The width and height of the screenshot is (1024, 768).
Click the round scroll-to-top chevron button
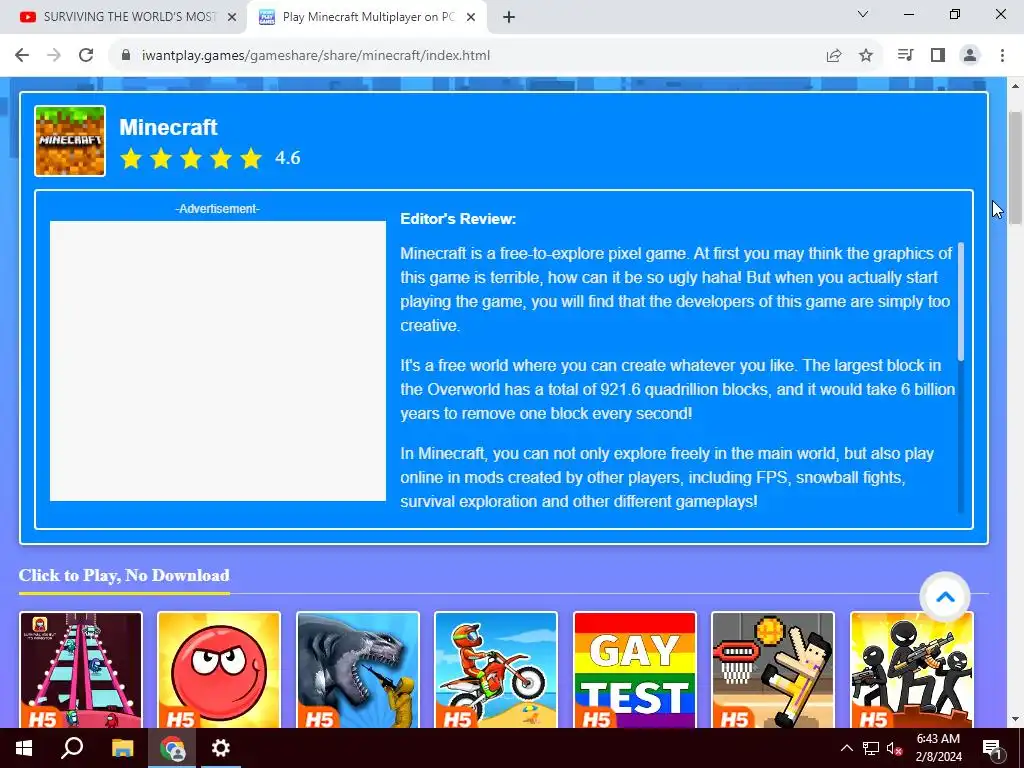click(x=945, y=597)
